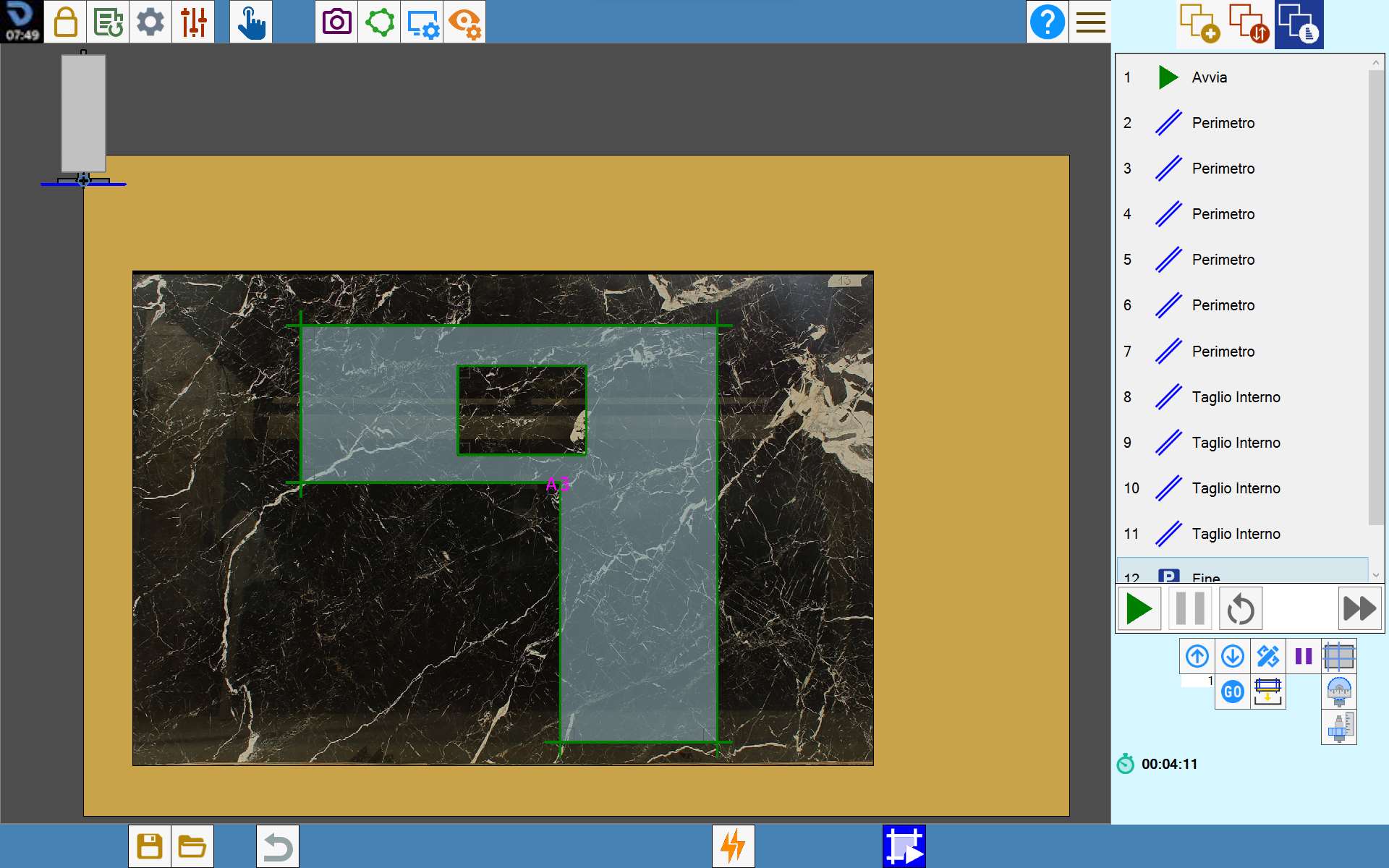Click the restart loop arrow button
The image size is (1389, 868).
pyautogui.click(x=1241, y=608)
